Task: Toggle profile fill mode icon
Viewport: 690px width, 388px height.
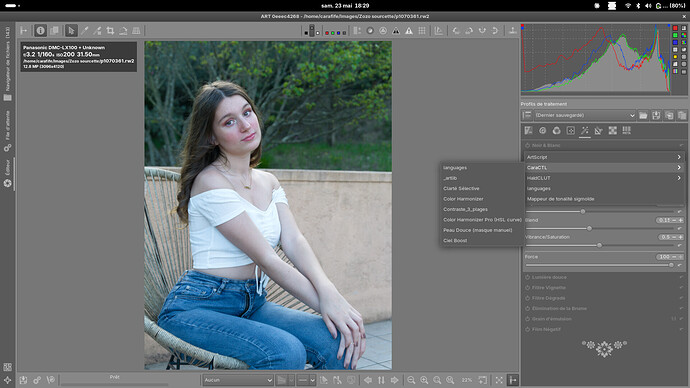Action: coord(527,115)
